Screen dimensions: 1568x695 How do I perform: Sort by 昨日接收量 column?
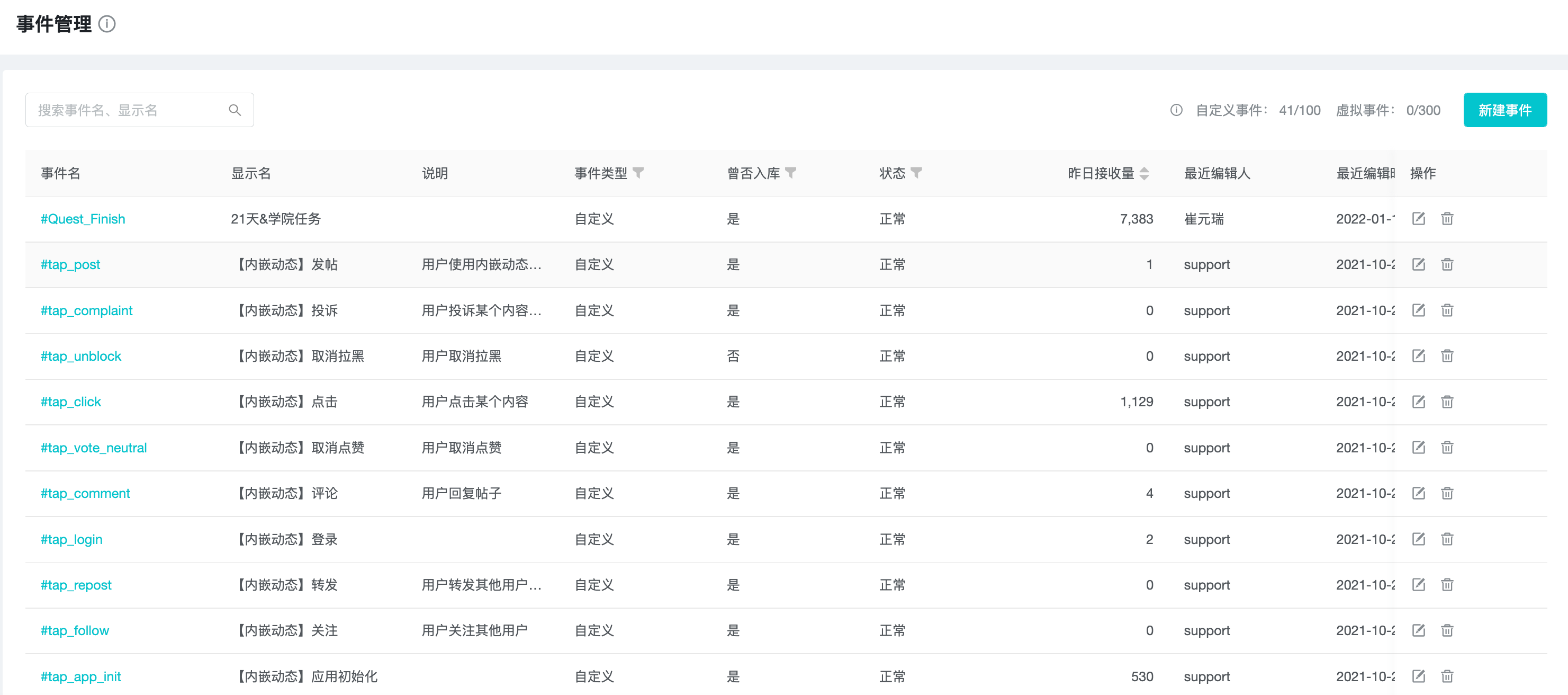pos(1144,173)
